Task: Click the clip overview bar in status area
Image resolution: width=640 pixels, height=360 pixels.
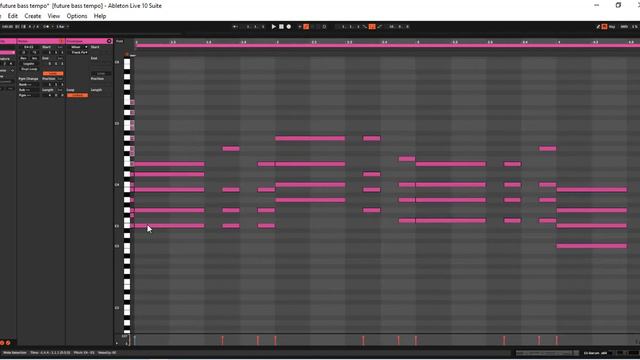Action: (547, 353)
